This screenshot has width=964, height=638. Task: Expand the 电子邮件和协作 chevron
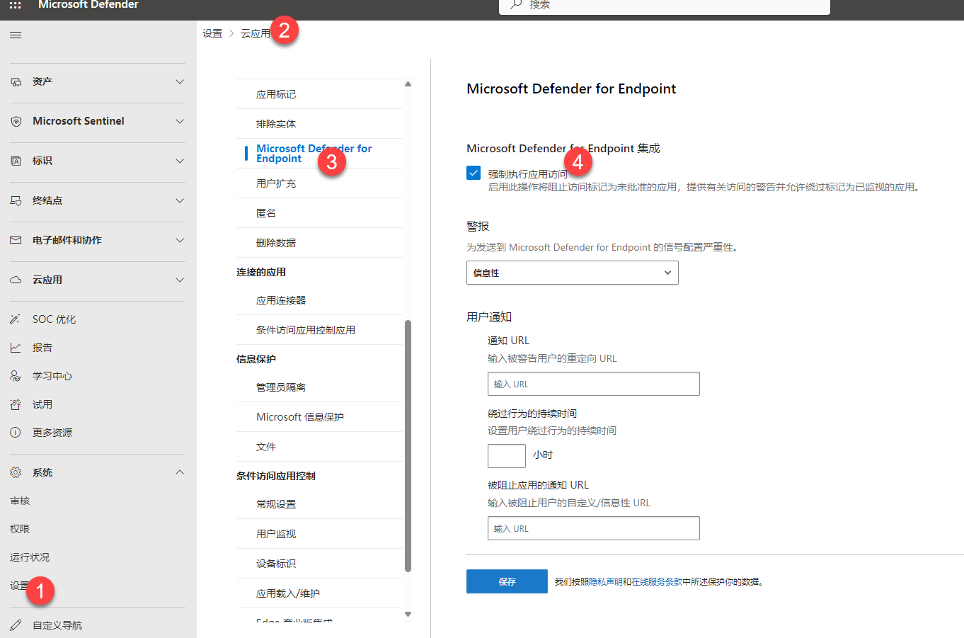(x=180, y=240)
